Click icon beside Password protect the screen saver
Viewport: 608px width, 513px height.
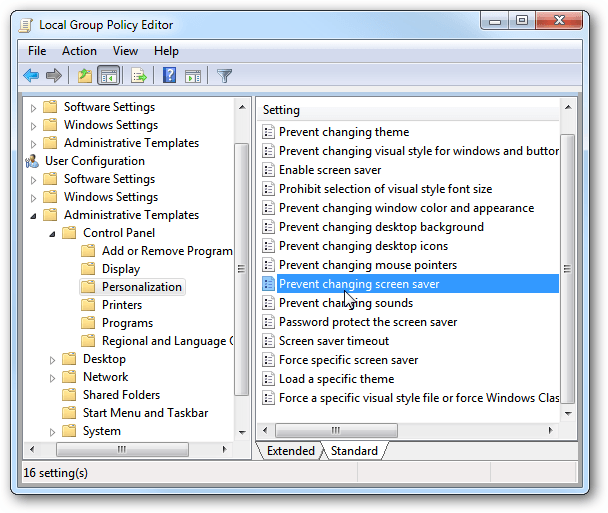(x=268, y=322)
